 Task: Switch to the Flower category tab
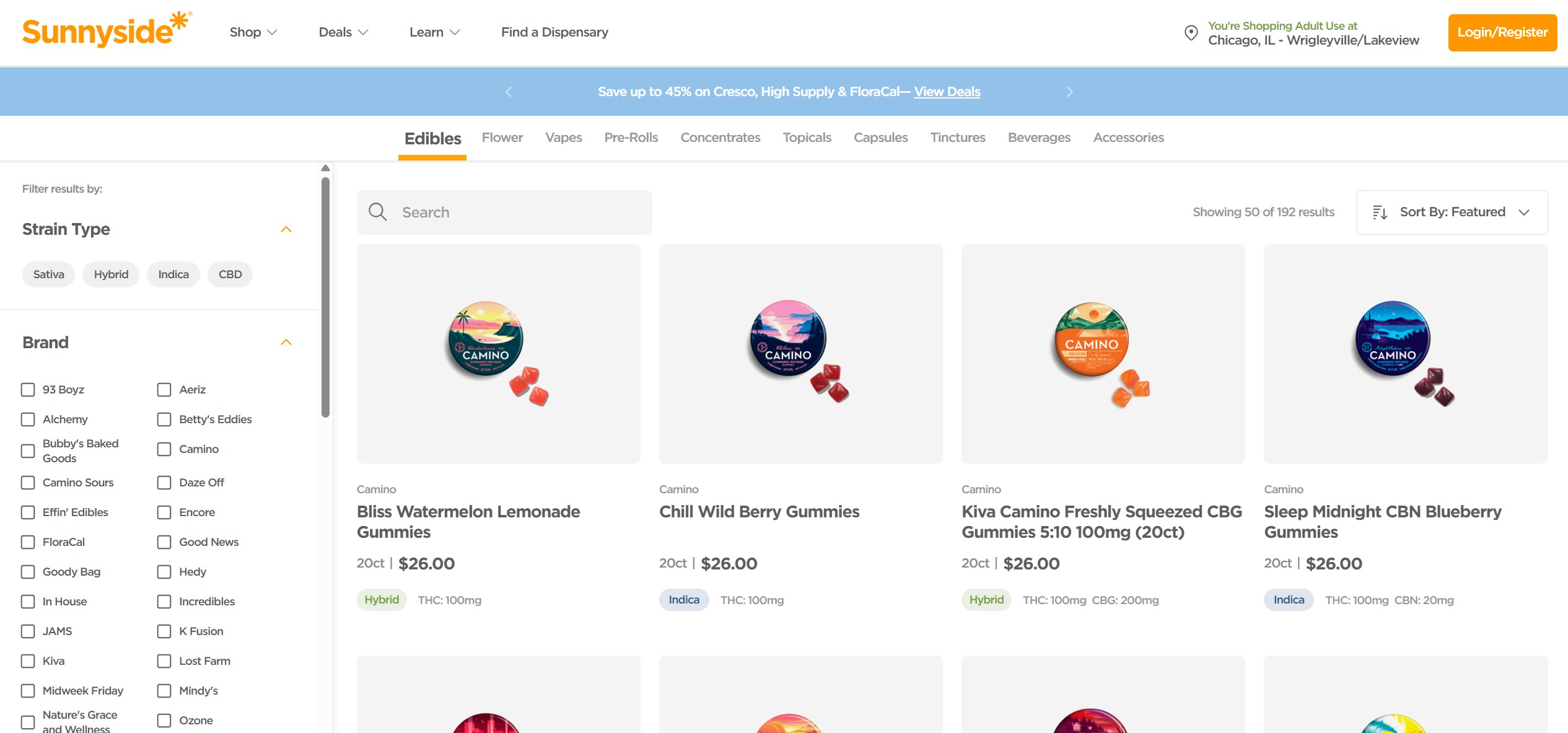502,138
